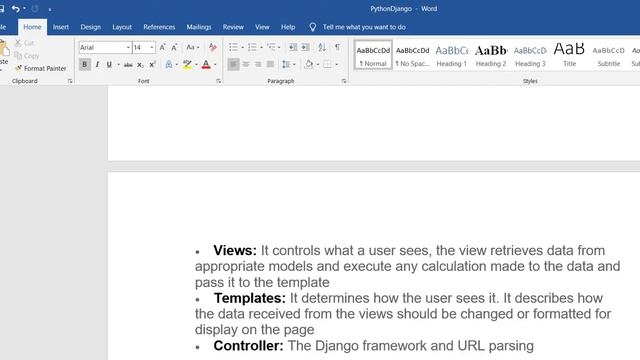The height and width of the screenshot is (360, 640).
Task: Apply the No Spacing style
Action: pos(412,55)
